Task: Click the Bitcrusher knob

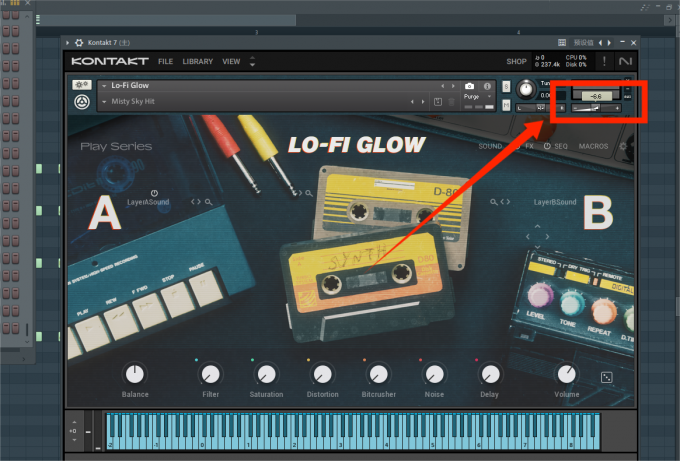Action: click(379, 374)
